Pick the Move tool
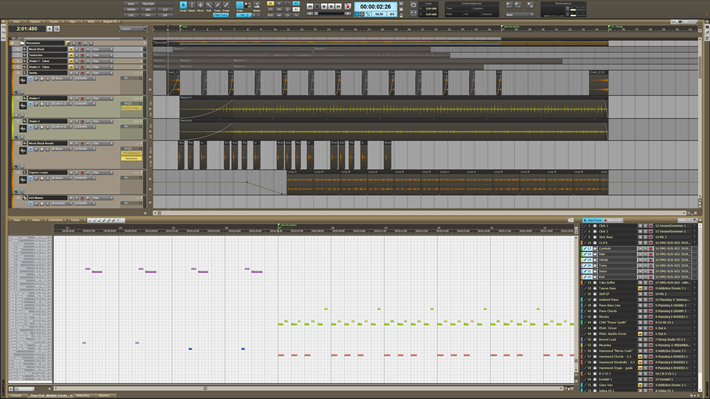 tap(200, 6)
